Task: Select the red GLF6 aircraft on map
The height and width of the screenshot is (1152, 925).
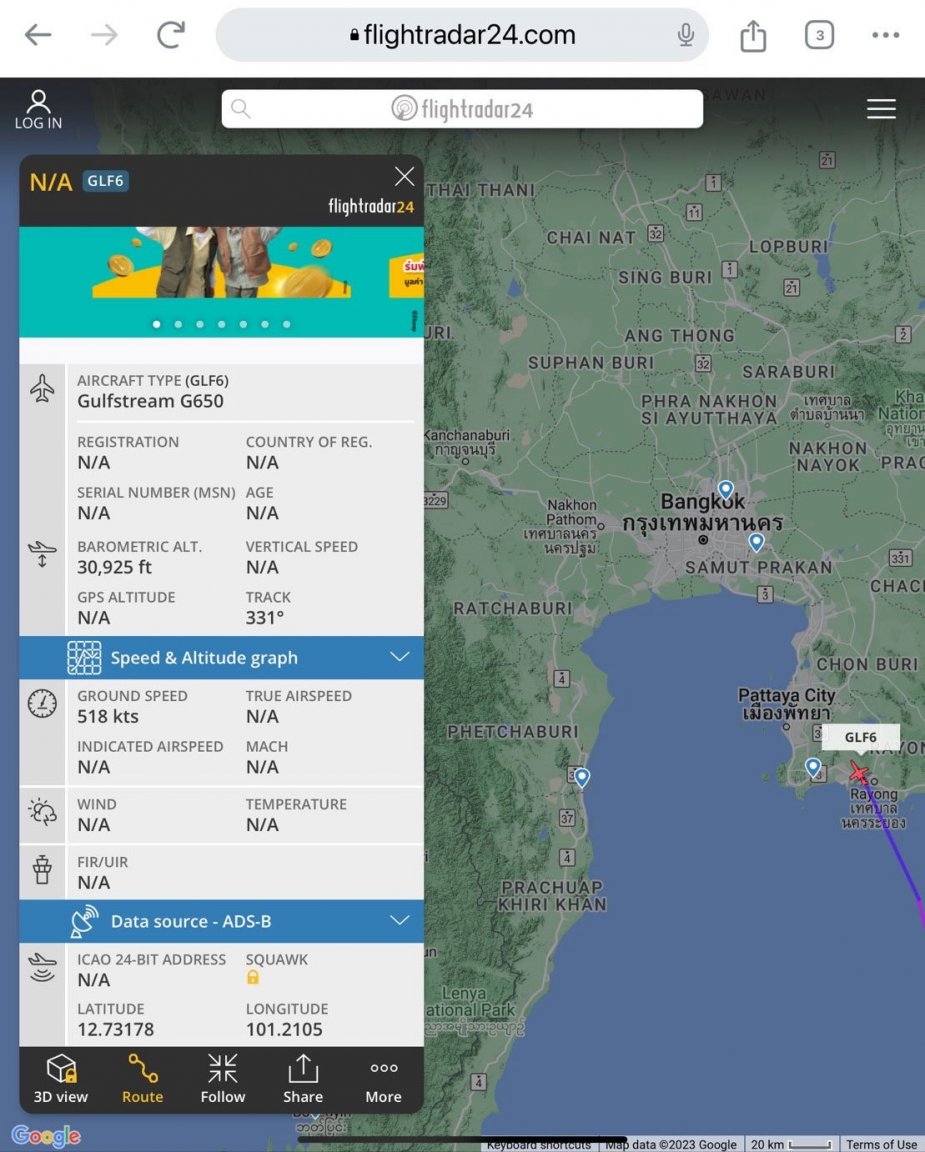Action: tap(859, 772)
